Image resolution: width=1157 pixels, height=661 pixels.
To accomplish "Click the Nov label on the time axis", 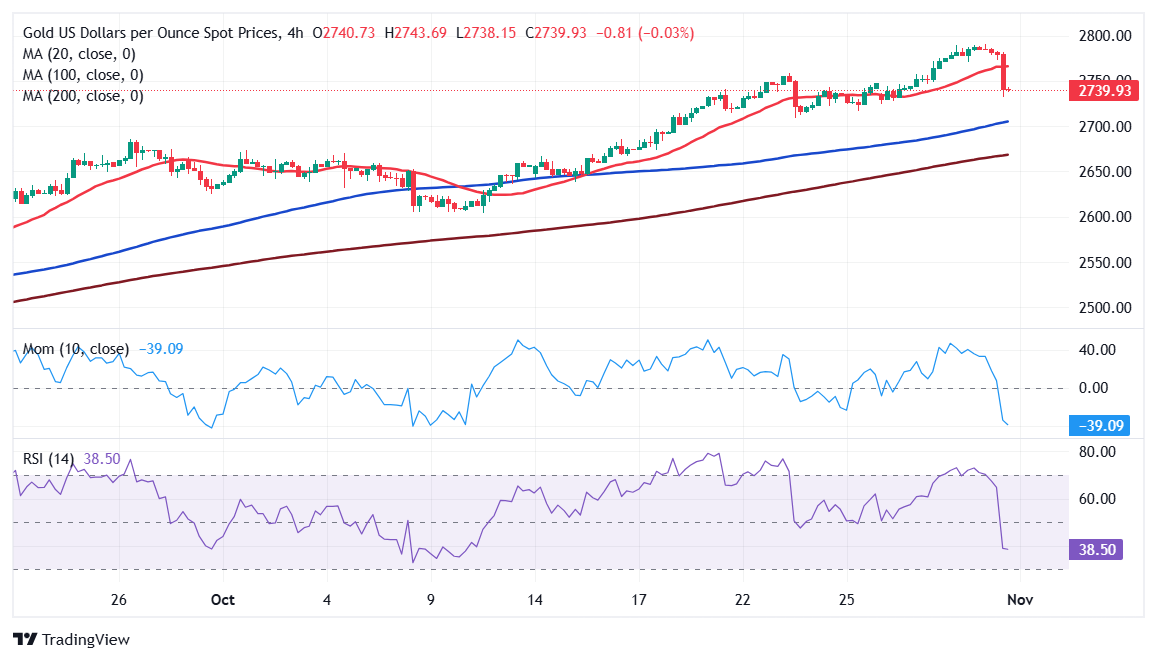I will click(x=1018, y=600).
